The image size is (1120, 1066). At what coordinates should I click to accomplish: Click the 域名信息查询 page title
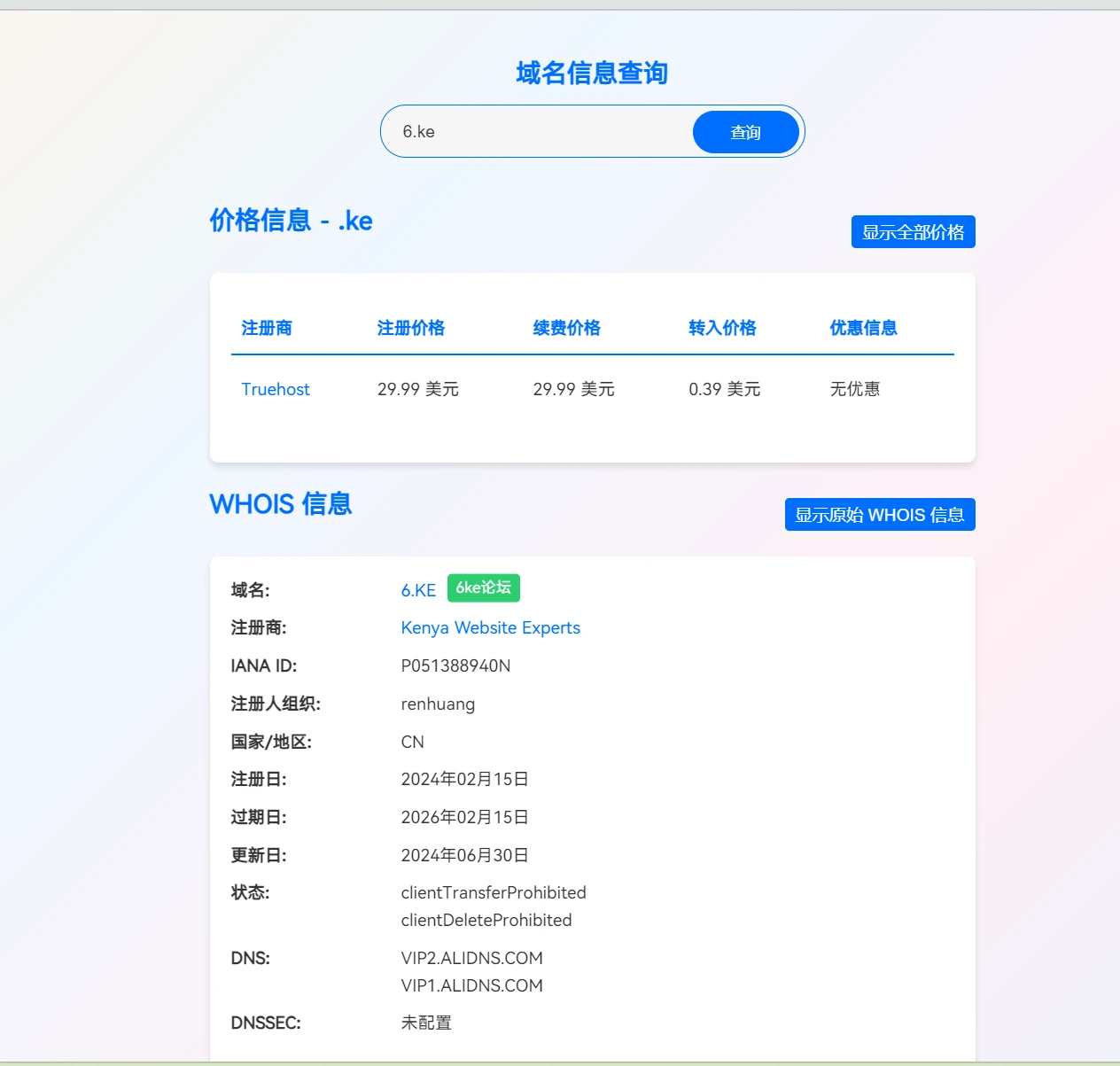592,73
